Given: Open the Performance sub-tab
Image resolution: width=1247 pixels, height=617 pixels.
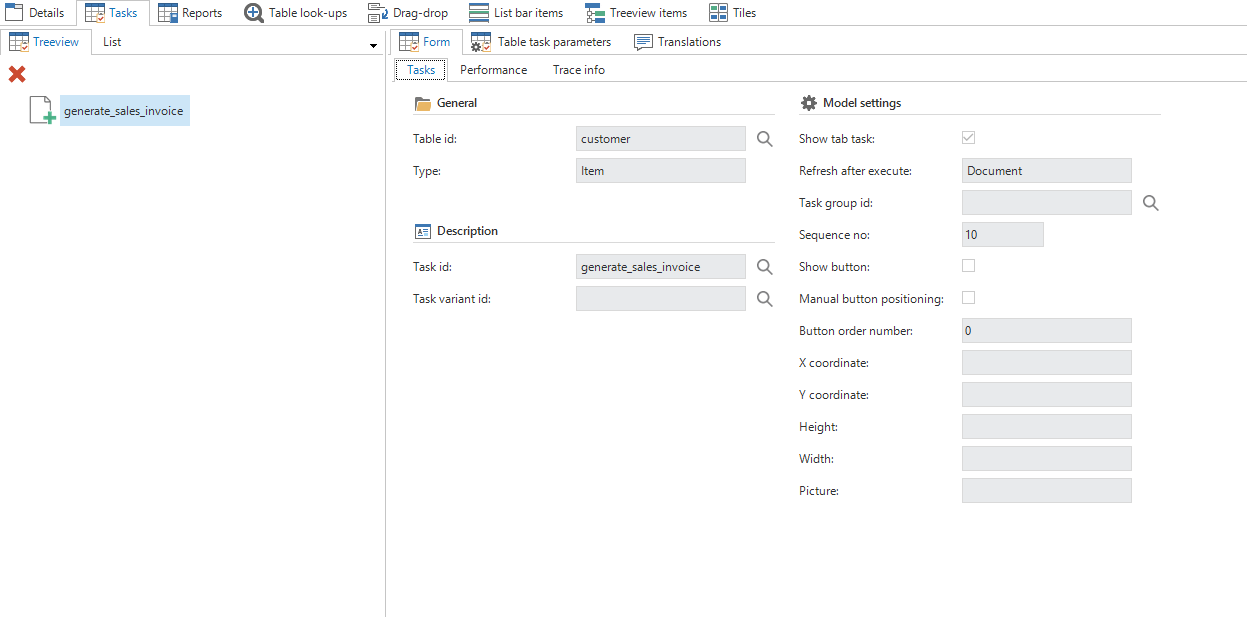Looking at the screenshot, I should (x=493, y=70).
